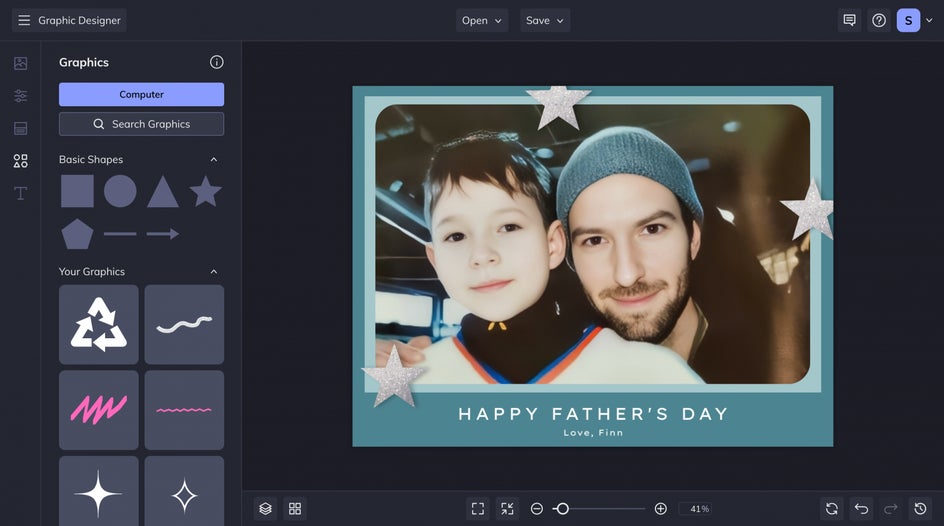The width and height of the screenshot is (944, 526).
Task: Collapse the Basic Shapes section
Action: click(214, 159)
